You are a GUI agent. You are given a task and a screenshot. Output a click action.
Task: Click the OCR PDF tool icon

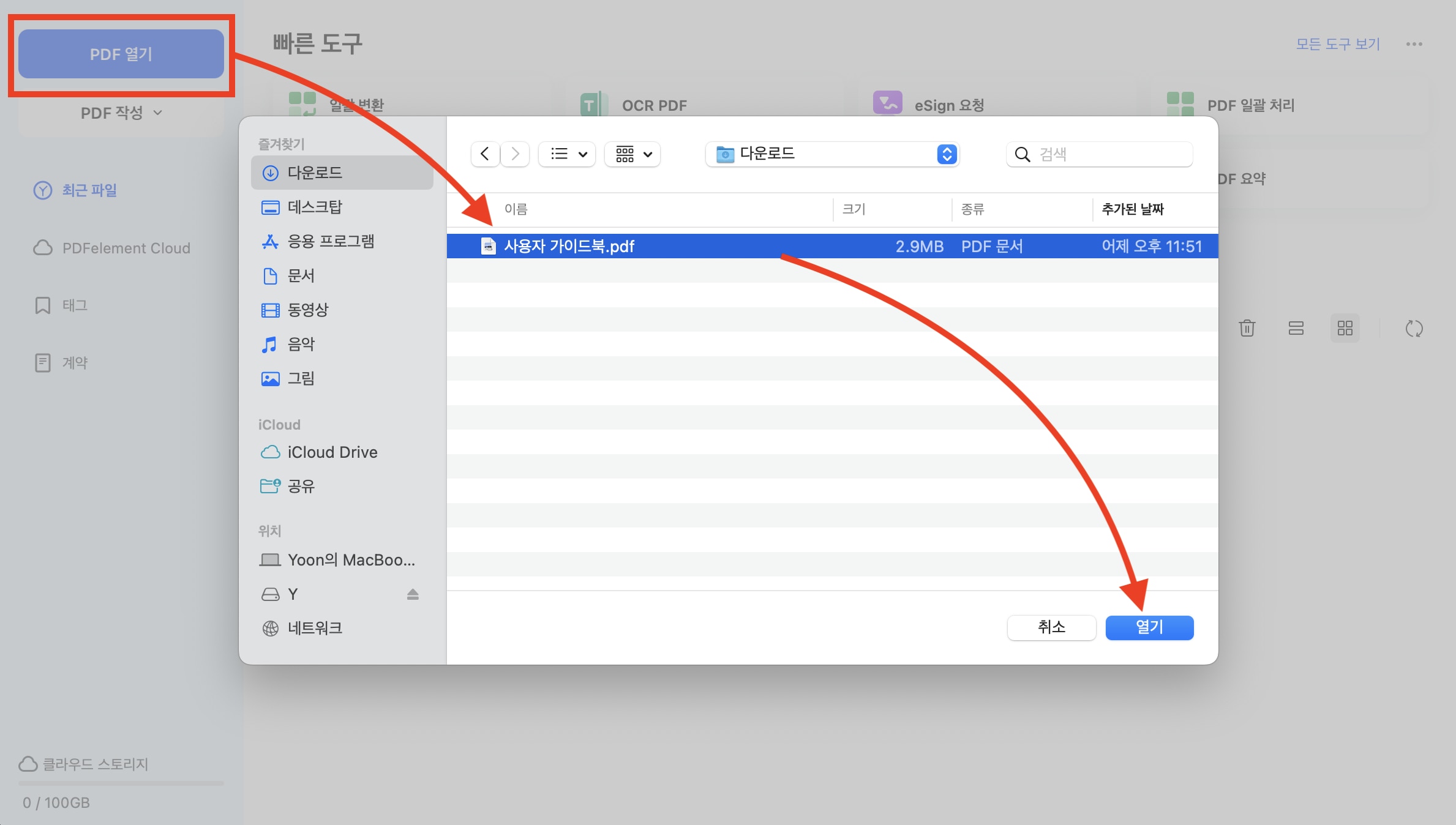coord(594,104)
